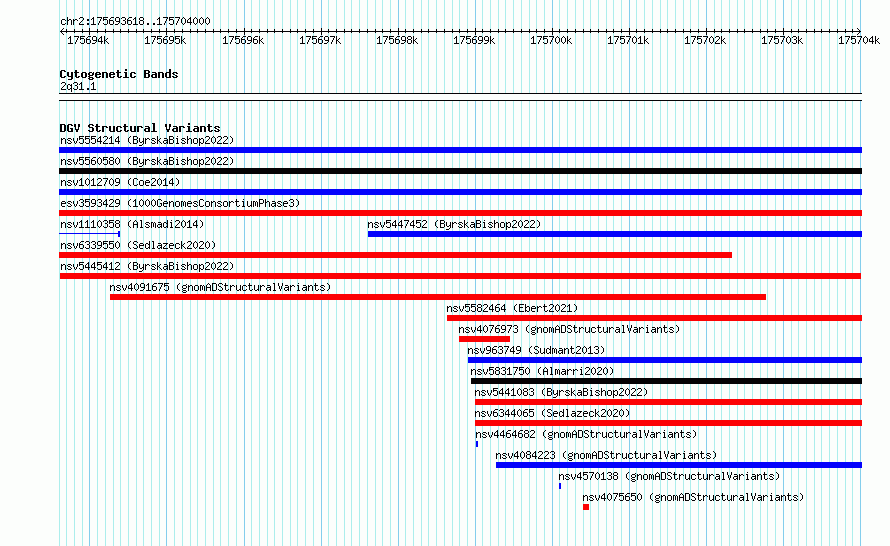Click the 175699k ruler tick label
This screenshot has height=546, width=890.
coord(474,40)
